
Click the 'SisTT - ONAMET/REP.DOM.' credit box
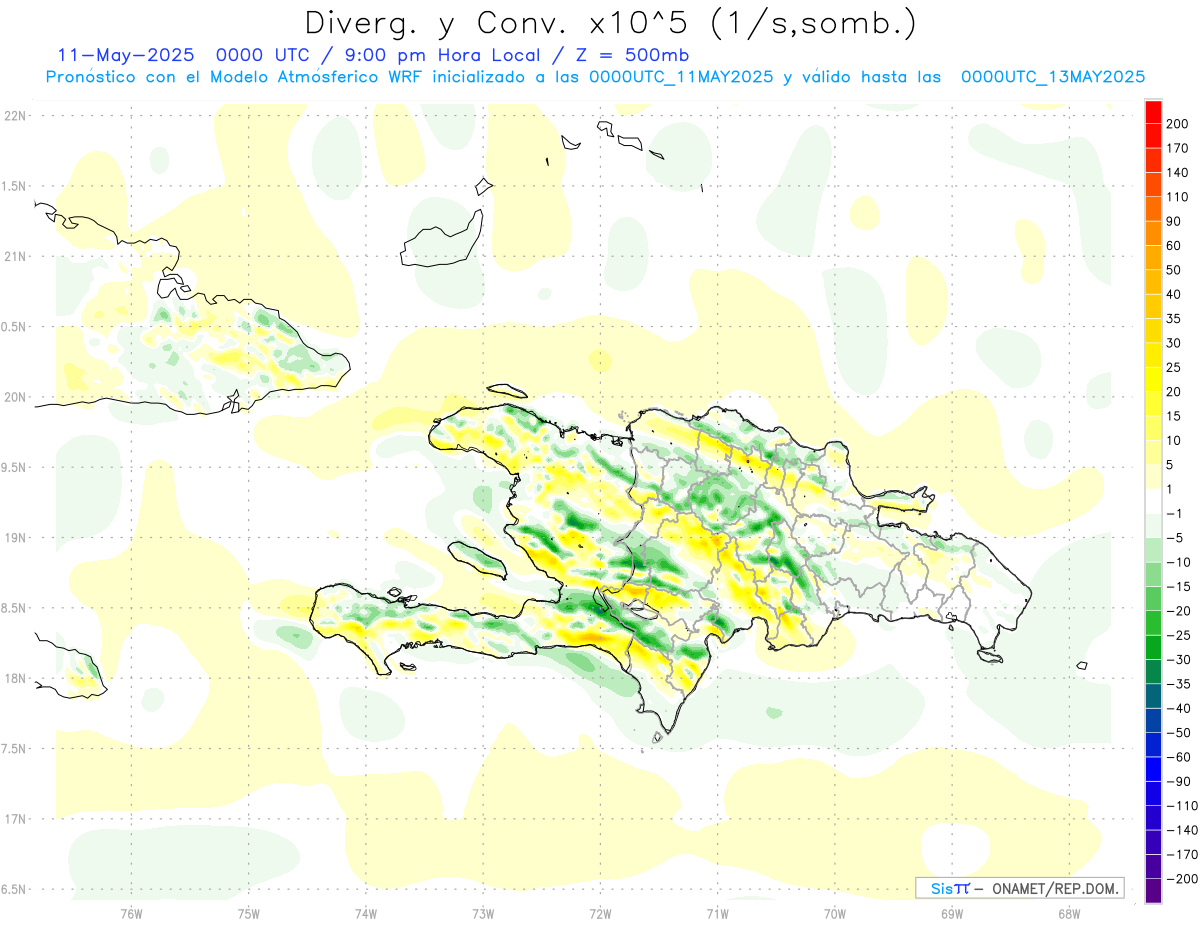click(1019, 888)
